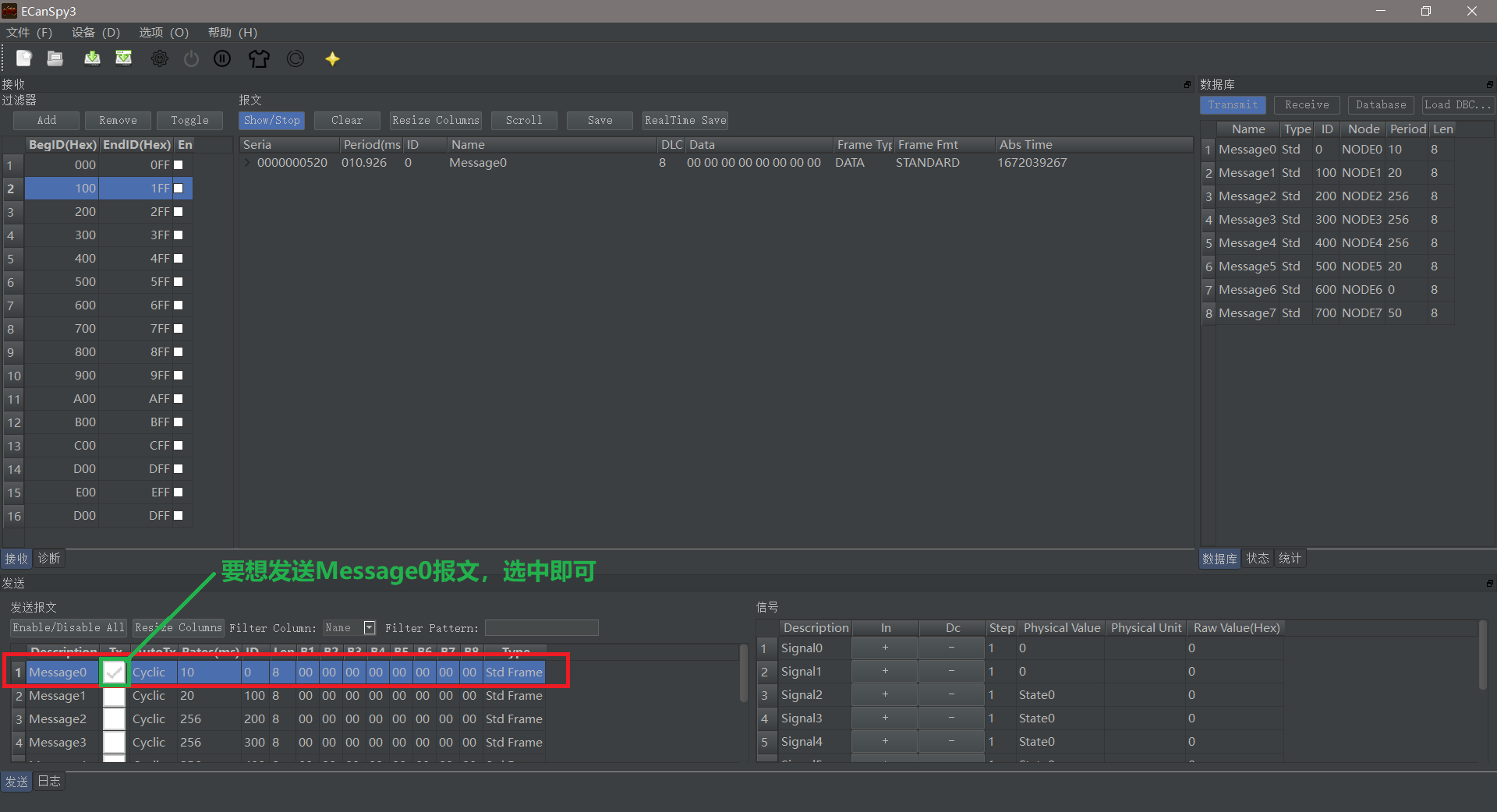The image size is (1497, 812).
Task: Click the green arrow save icon
Action: click(92, 58)
